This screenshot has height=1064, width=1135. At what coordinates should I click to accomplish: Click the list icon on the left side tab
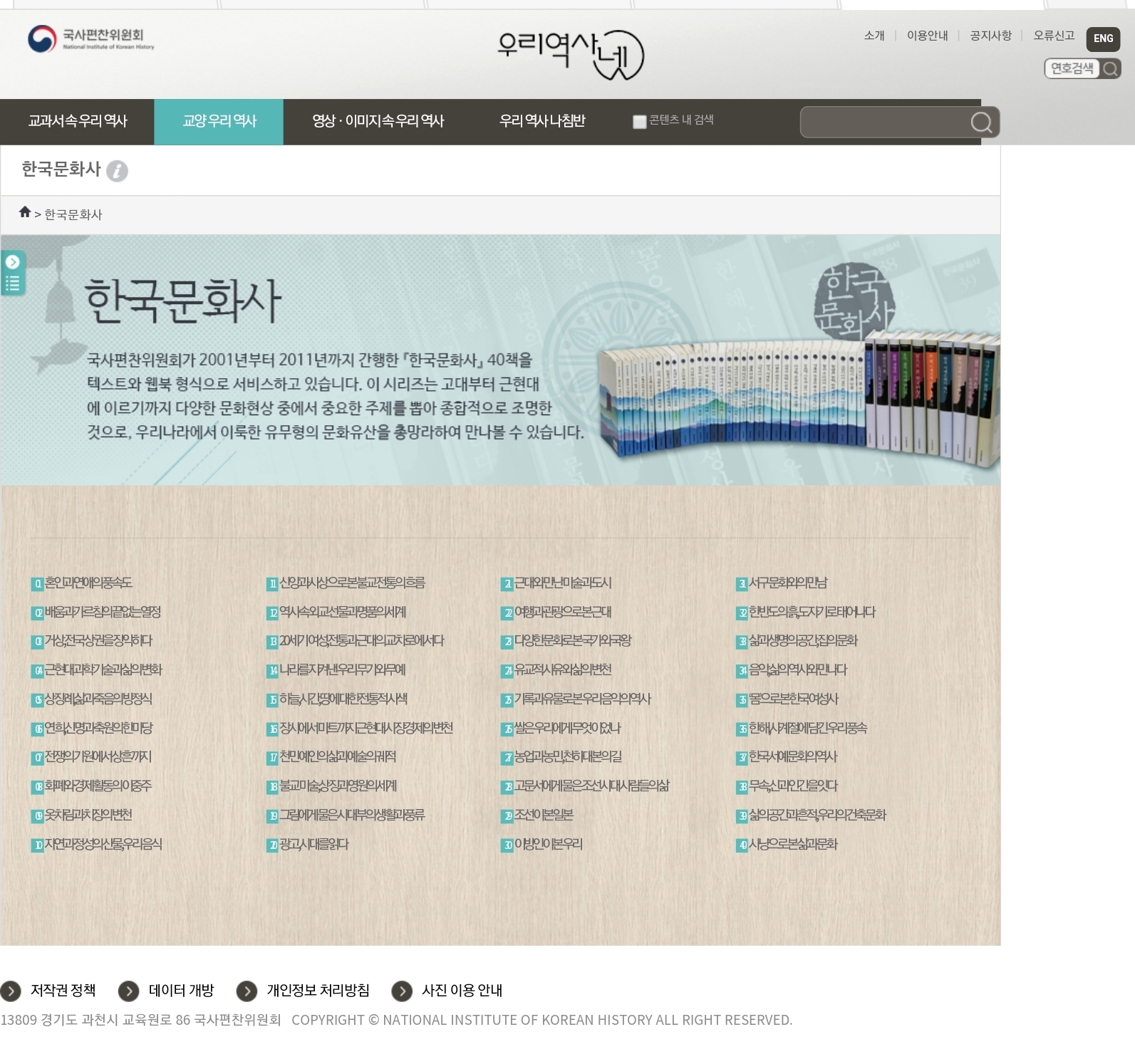(x=13, y=283)
